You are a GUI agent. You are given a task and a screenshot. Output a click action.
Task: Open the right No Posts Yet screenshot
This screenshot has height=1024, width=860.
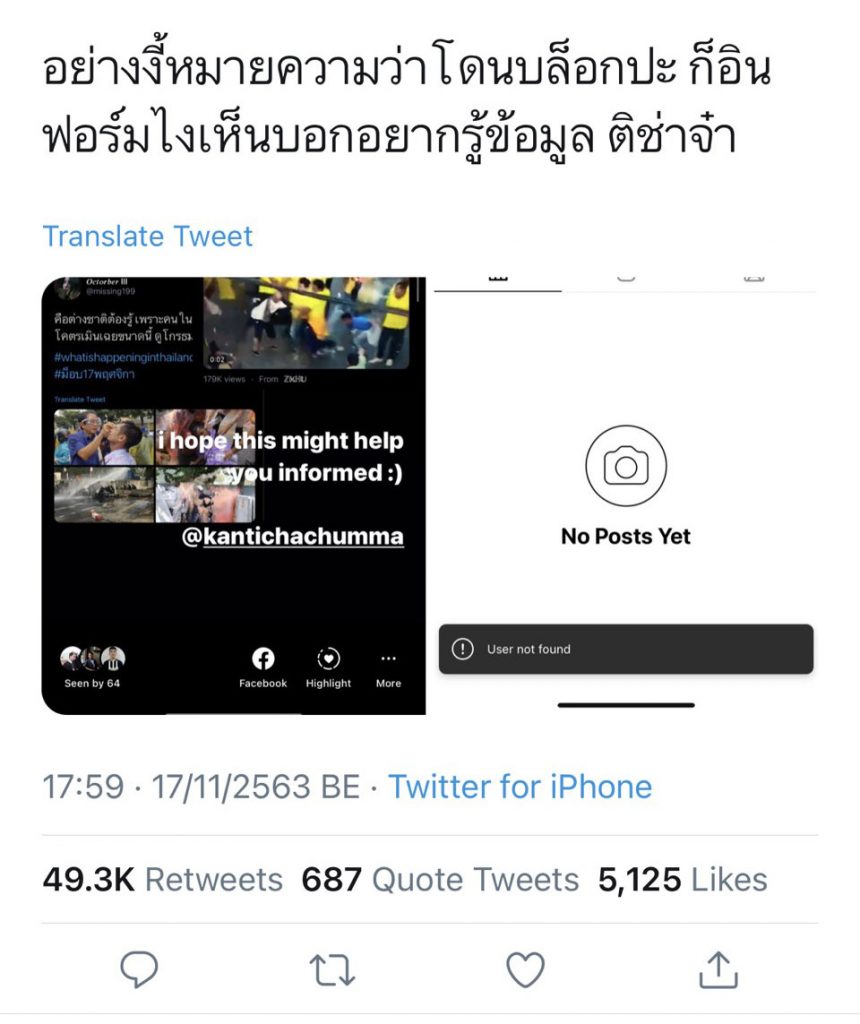point(626,496)
